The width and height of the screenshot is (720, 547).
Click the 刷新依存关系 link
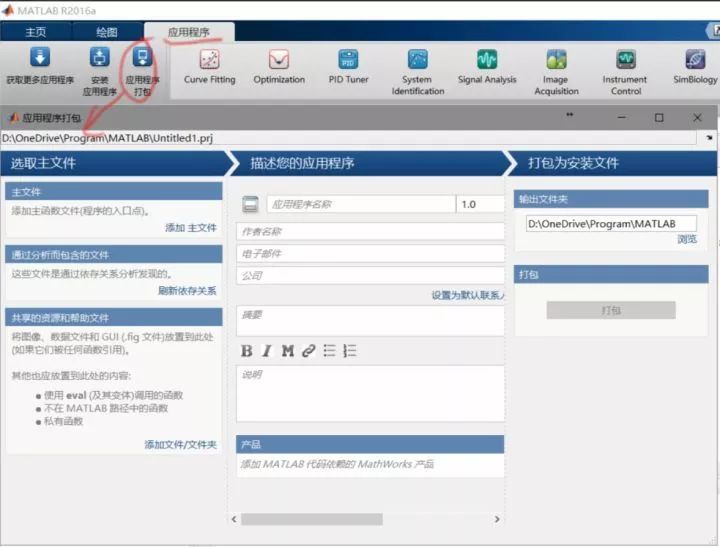(x=187, y=291)
